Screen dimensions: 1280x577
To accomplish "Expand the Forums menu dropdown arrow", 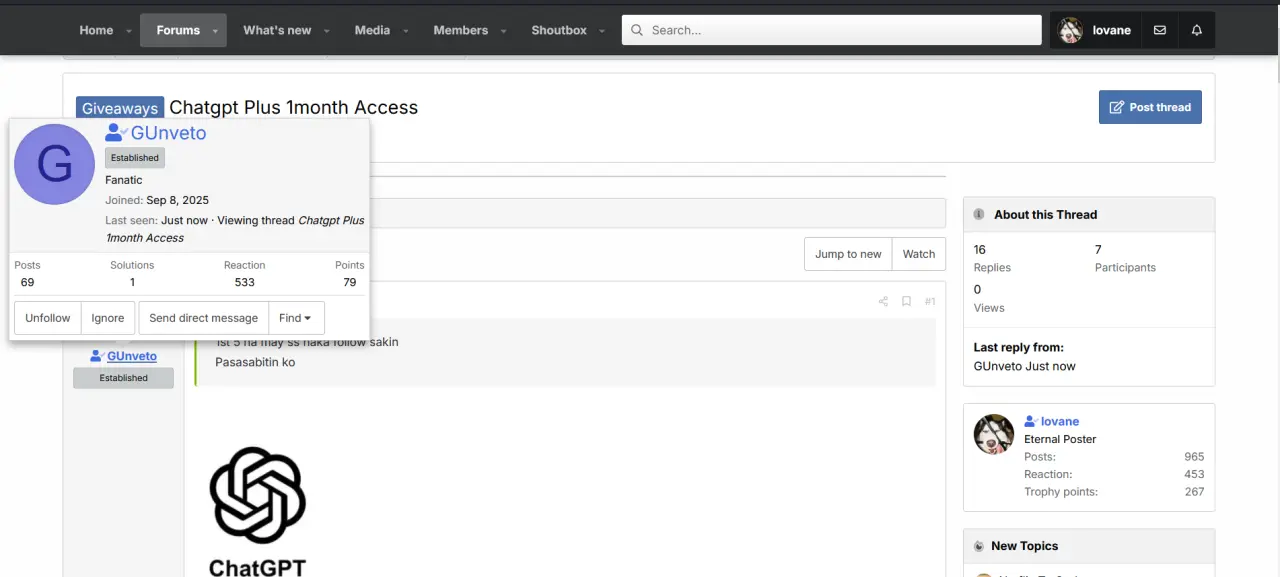I will pos(215,31).
